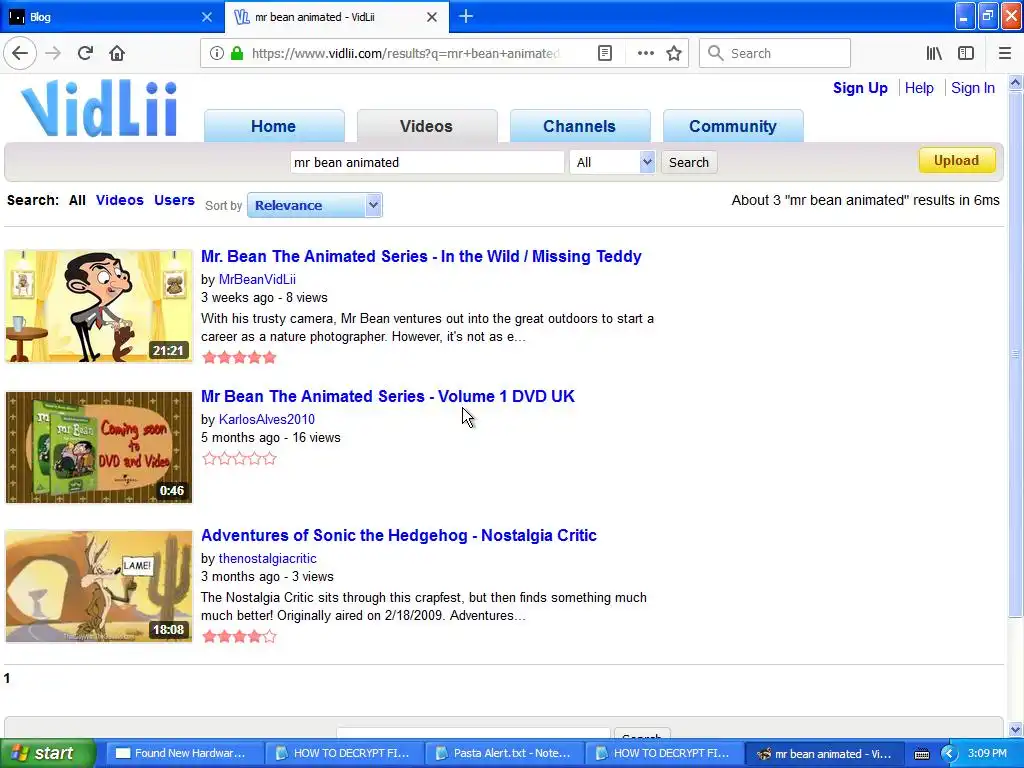
Task: Open Sonic Nostalgia Critic video thumbnail
Action: tap(99, 586)
